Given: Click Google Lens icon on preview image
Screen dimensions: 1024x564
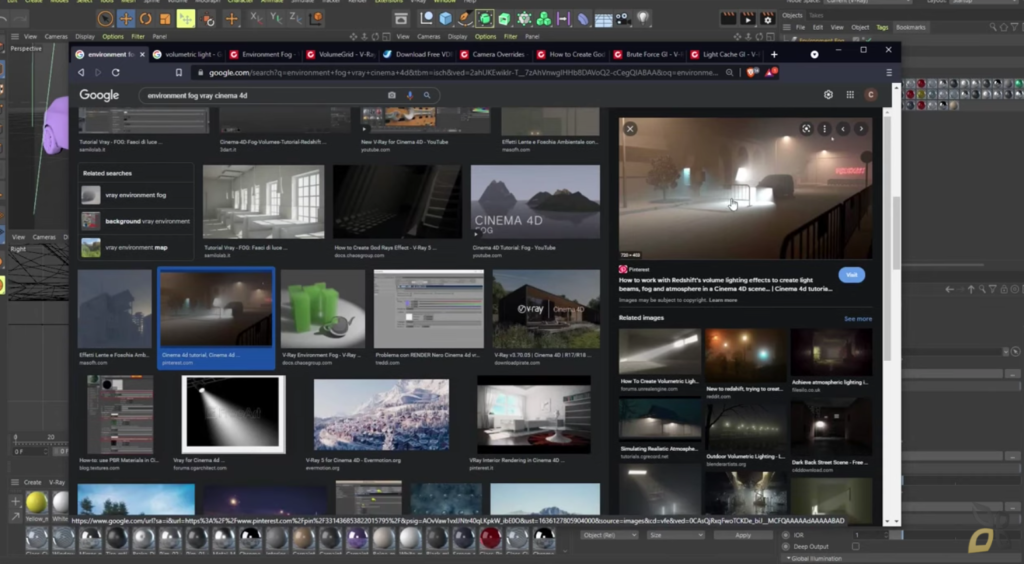Looking at the screenshot, I should (x=807, y=129).
